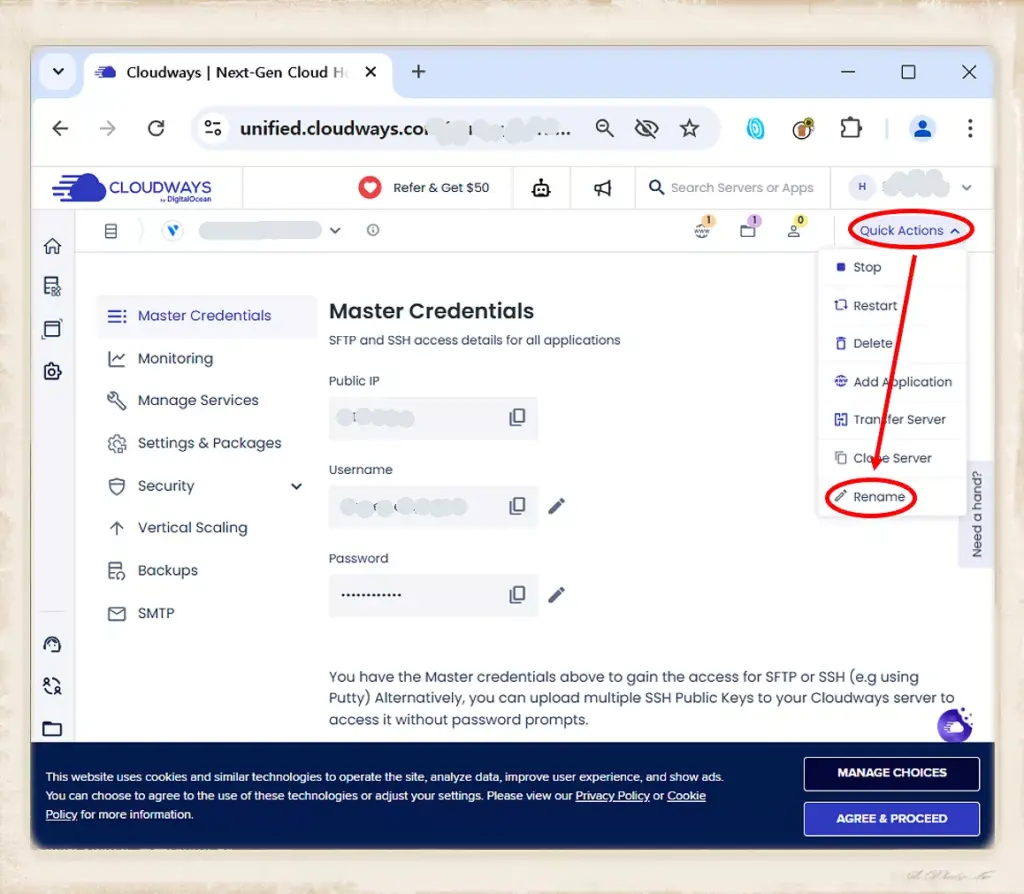Click the home icon in left sidebar

tap(52, 246)
